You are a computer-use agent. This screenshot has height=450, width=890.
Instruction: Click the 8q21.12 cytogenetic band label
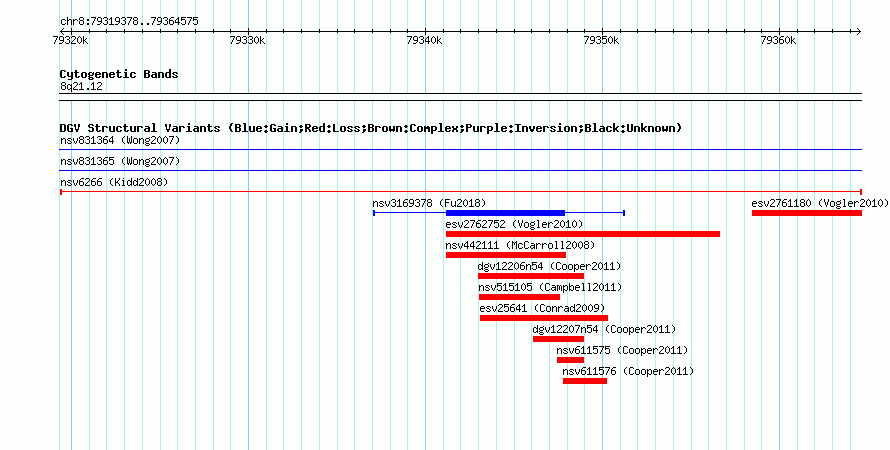[x=81, y=86]
